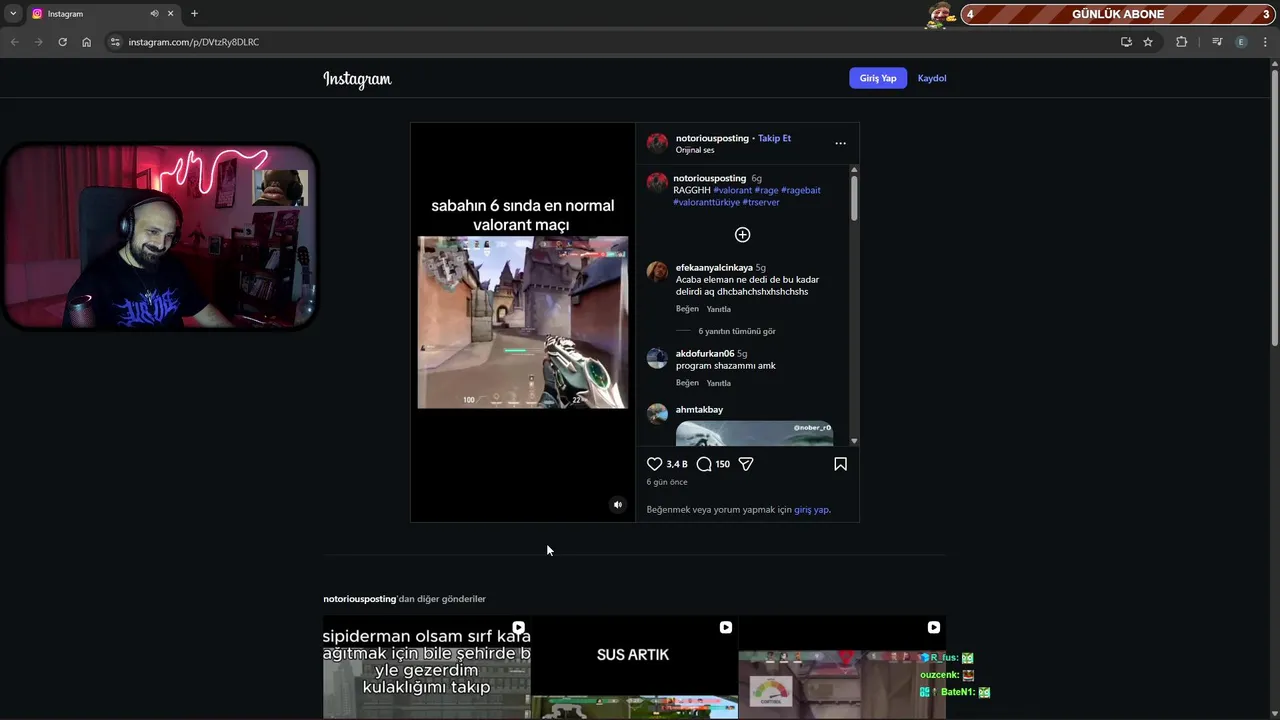
Task: Open akdofurkan06 commenter avatar
Action: 657,358
